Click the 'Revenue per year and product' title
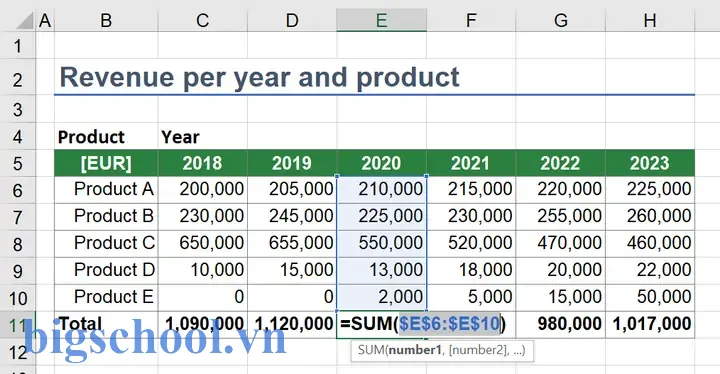 point(259,77)
